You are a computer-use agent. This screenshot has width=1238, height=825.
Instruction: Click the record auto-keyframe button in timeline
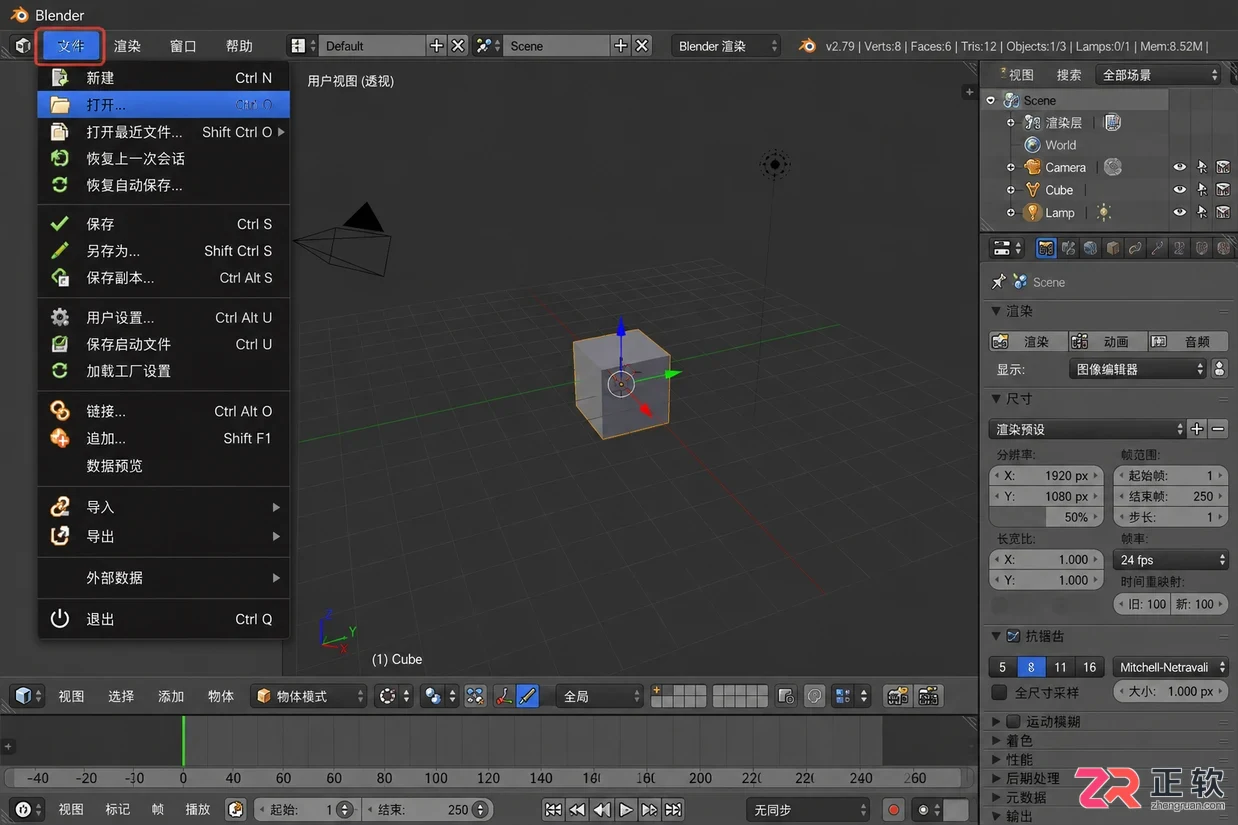pyautogui.click(x=894, y=810)
